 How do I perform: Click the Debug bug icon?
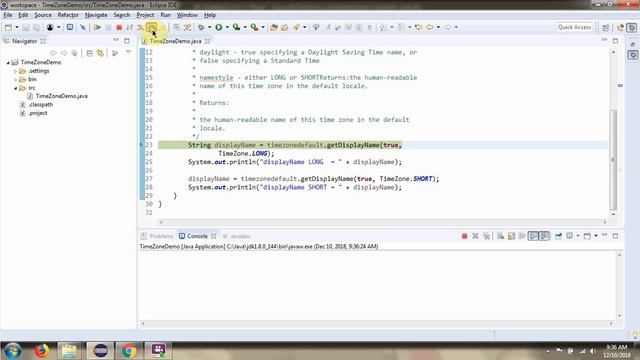[201, 27]
